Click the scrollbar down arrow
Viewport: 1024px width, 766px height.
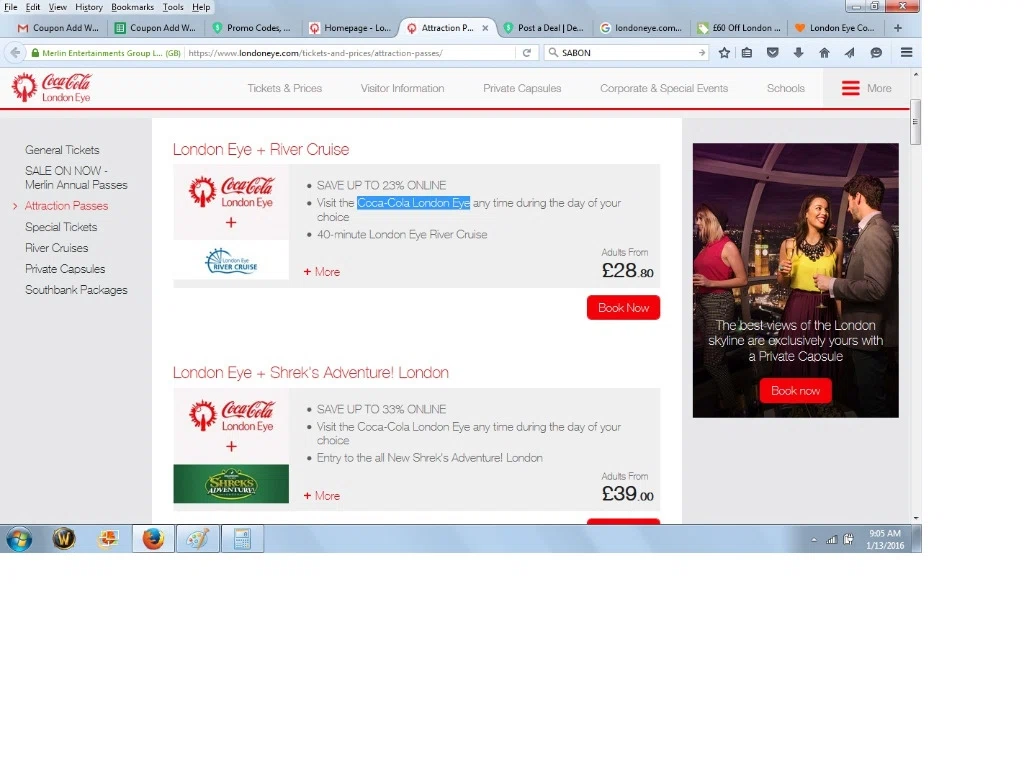(x=916, y=518)
